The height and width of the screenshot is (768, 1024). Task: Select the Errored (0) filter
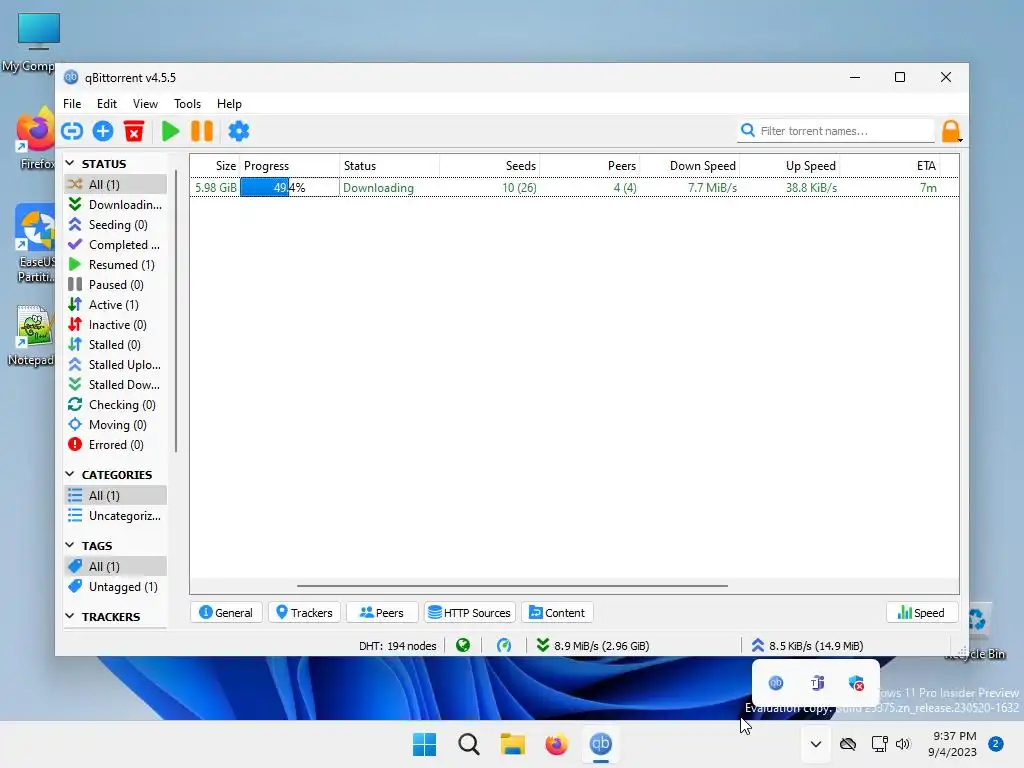pyautogui.click(x=116, y=445)
